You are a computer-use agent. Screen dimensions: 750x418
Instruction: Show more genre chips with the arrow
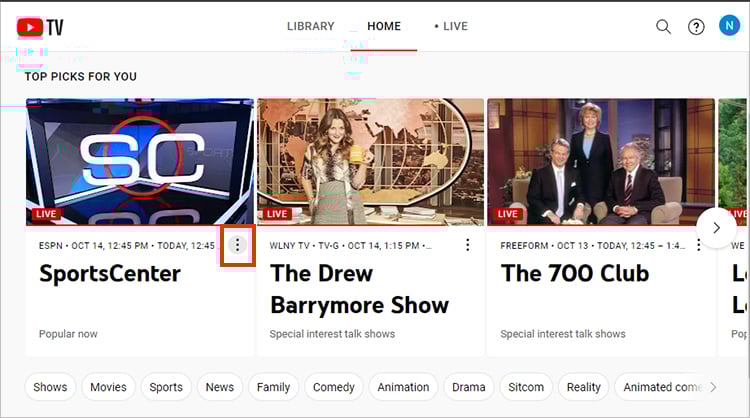(x=713, y=387)
